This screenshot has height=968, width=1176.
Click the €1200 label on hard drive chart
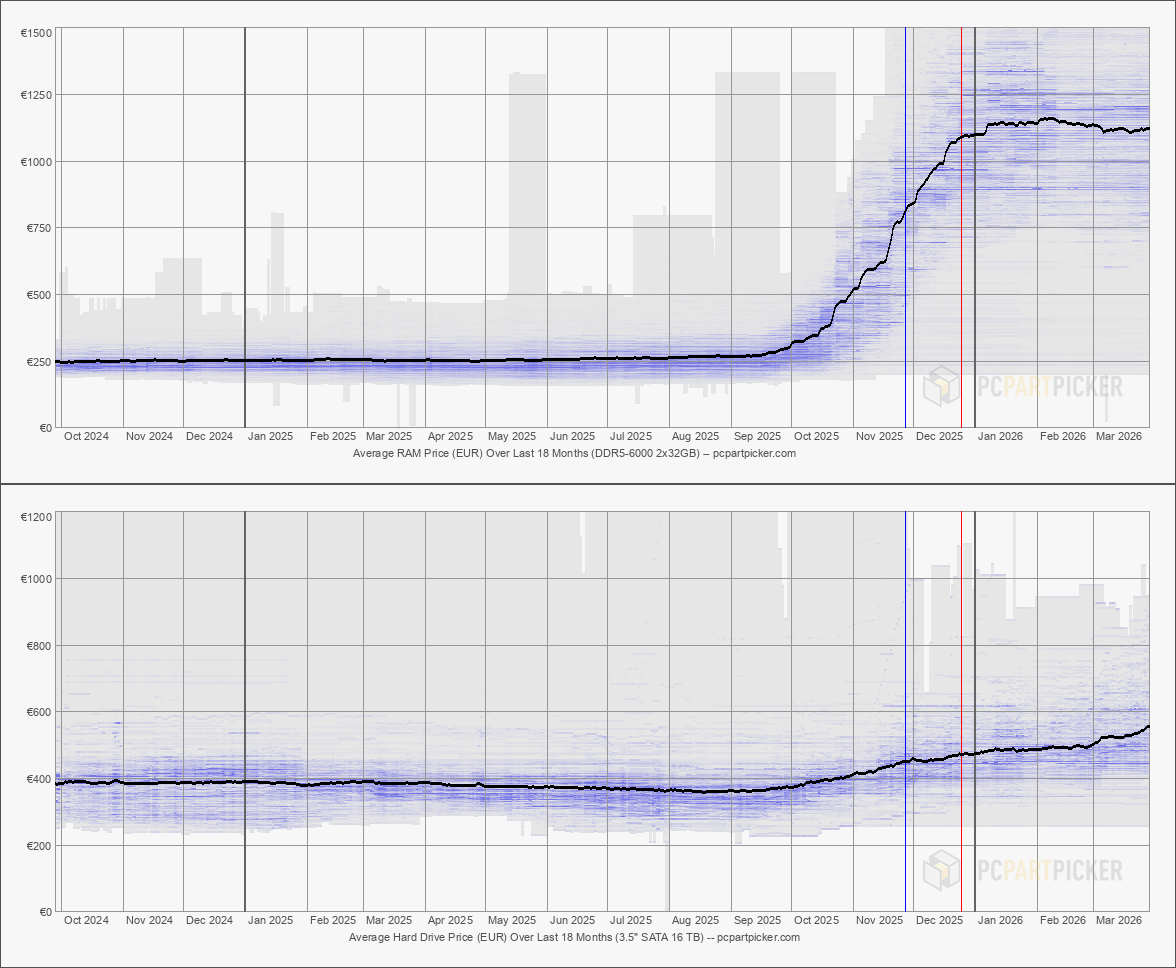click(36, 517)
